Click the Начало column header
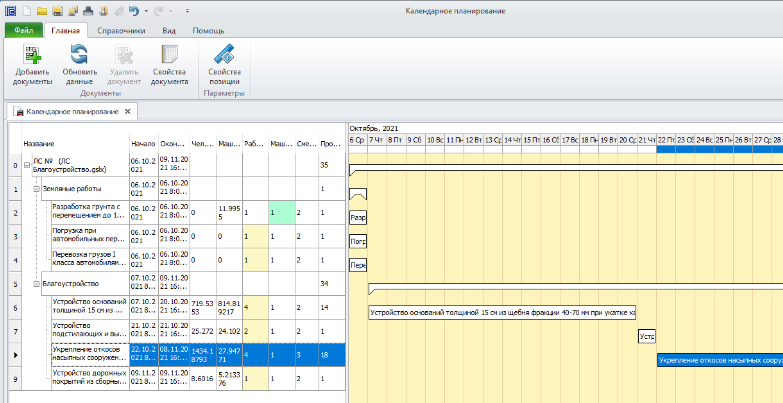 point(144,144)
